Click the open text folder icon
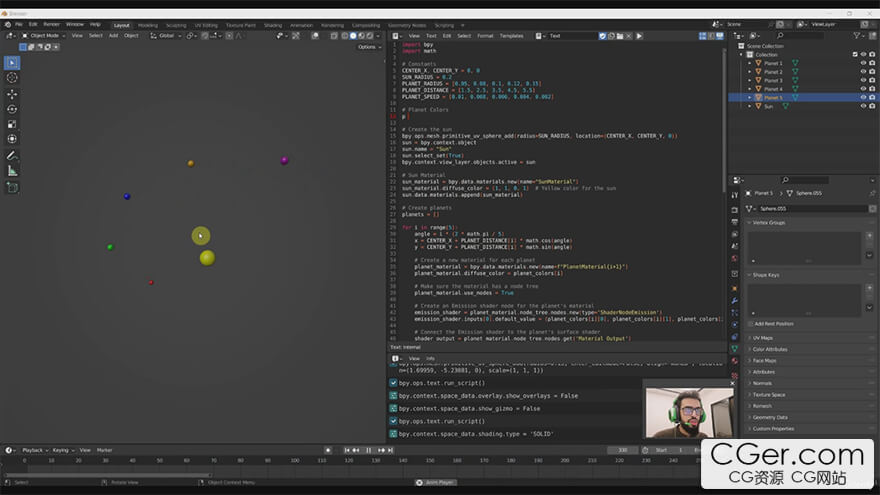 point(620,36)
